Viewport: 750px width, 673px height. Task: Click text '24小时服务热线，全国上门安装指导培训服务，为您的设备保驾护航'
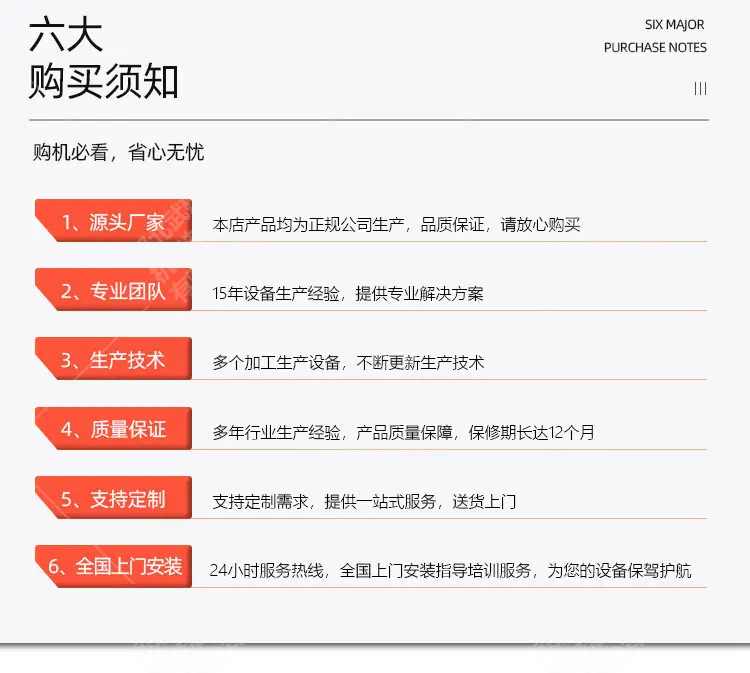(x=451, y=570)
